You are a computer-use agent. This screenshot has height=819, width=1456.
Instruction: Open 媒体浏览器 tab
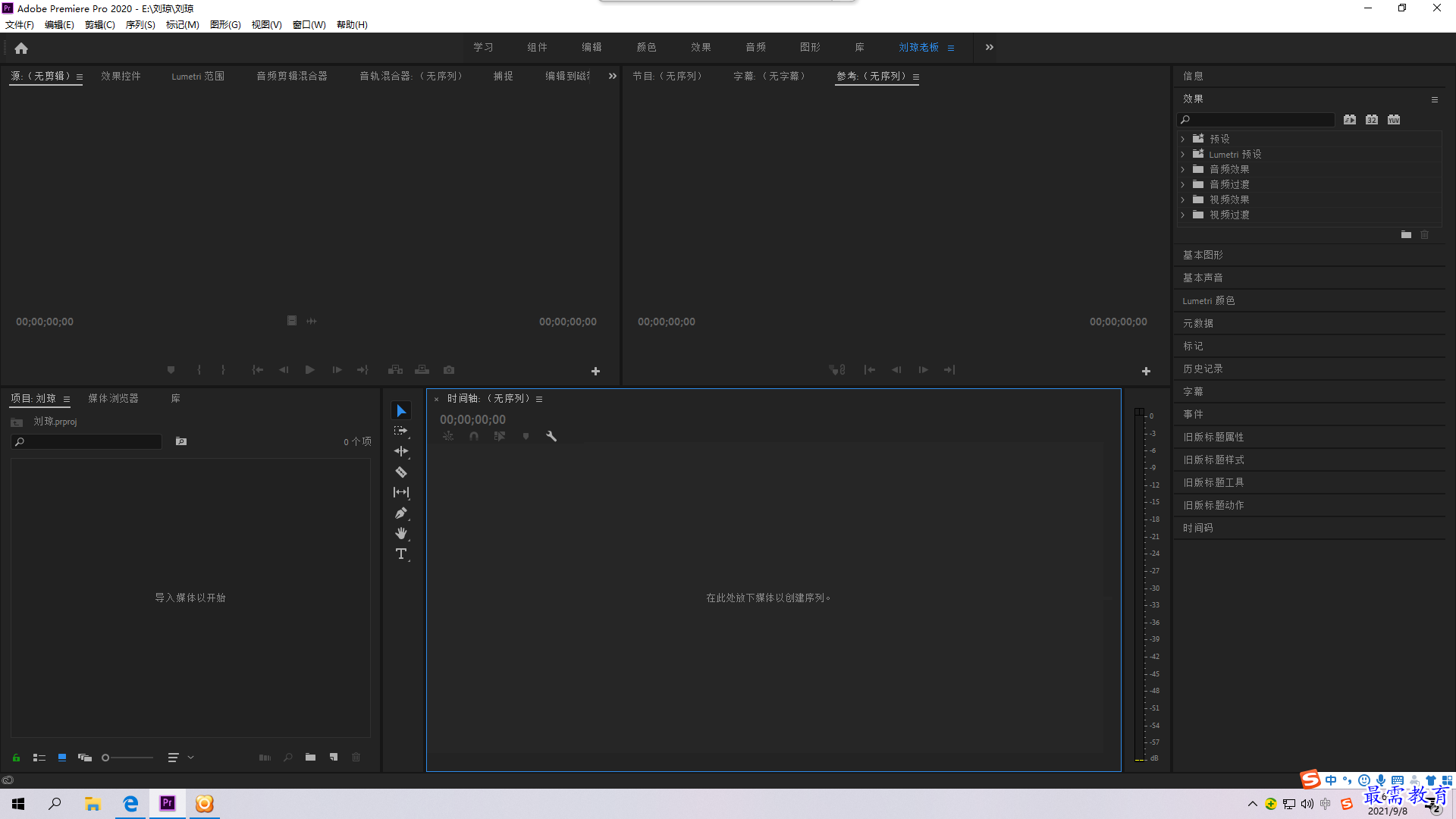[x=114, y=398]
